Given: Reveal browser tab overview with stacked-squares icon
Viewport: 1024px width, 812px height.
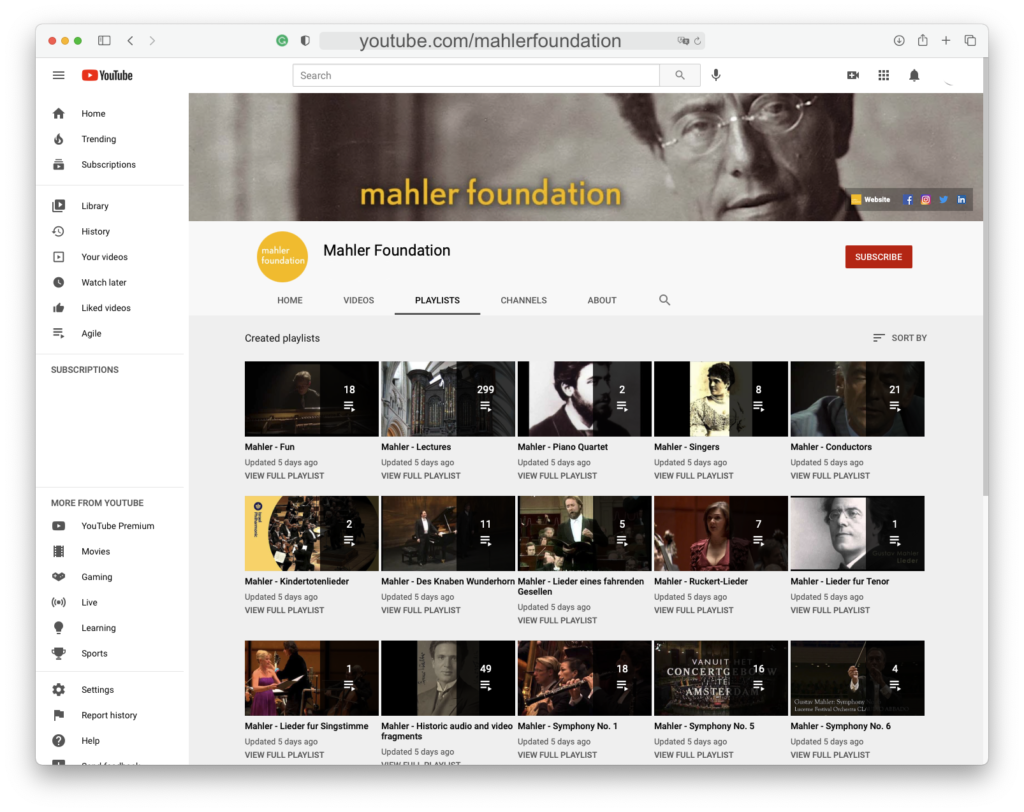Looking at the screenshot, I should coord(970,41).
